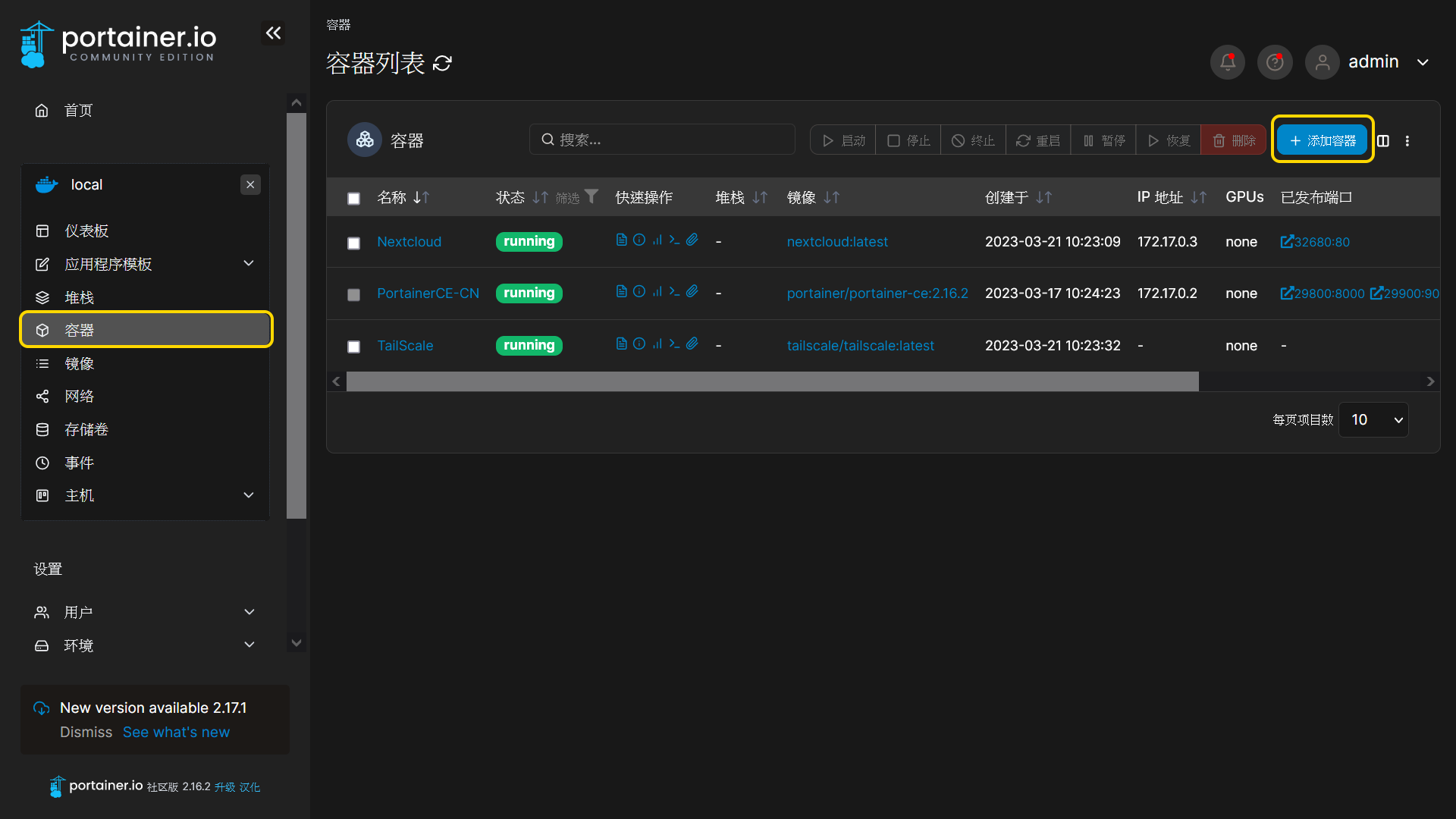Image resolution: width=1456 pixels, height=819 pixels.
Task: Attach to the Nextcloud container
Action: 692,240
